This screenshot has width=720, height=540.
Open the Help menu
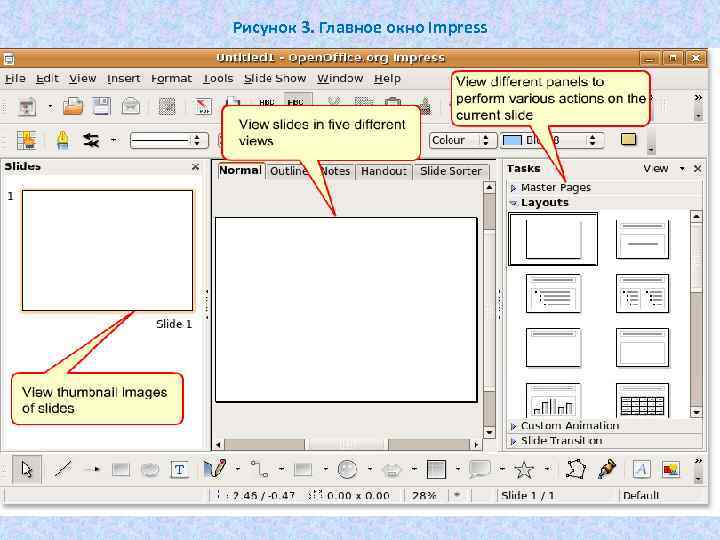(x=387, y=79)
